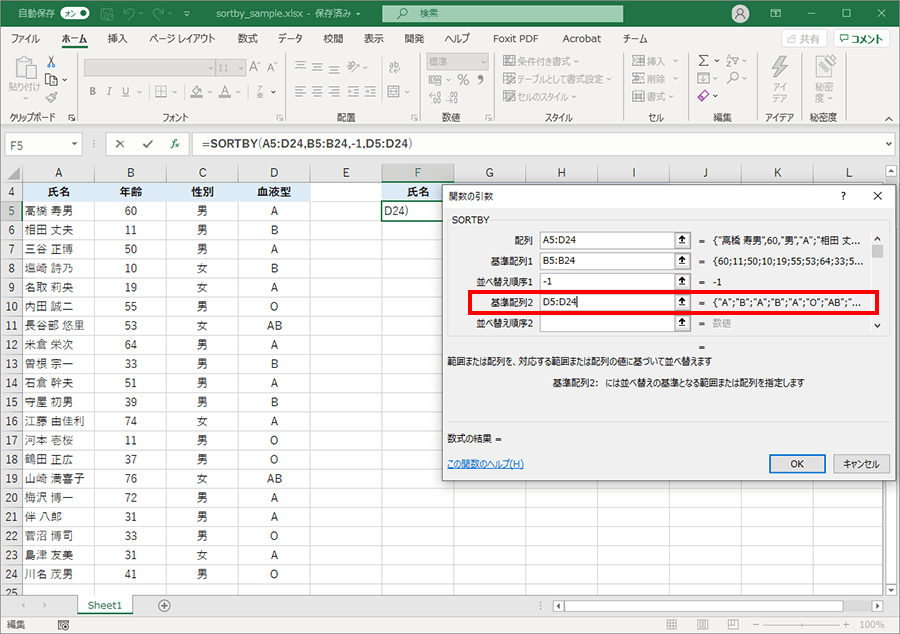Image resolution: width=900 pixels, height=634 pixels.
Task: Click the copy icon
Action: coord(51,79)
